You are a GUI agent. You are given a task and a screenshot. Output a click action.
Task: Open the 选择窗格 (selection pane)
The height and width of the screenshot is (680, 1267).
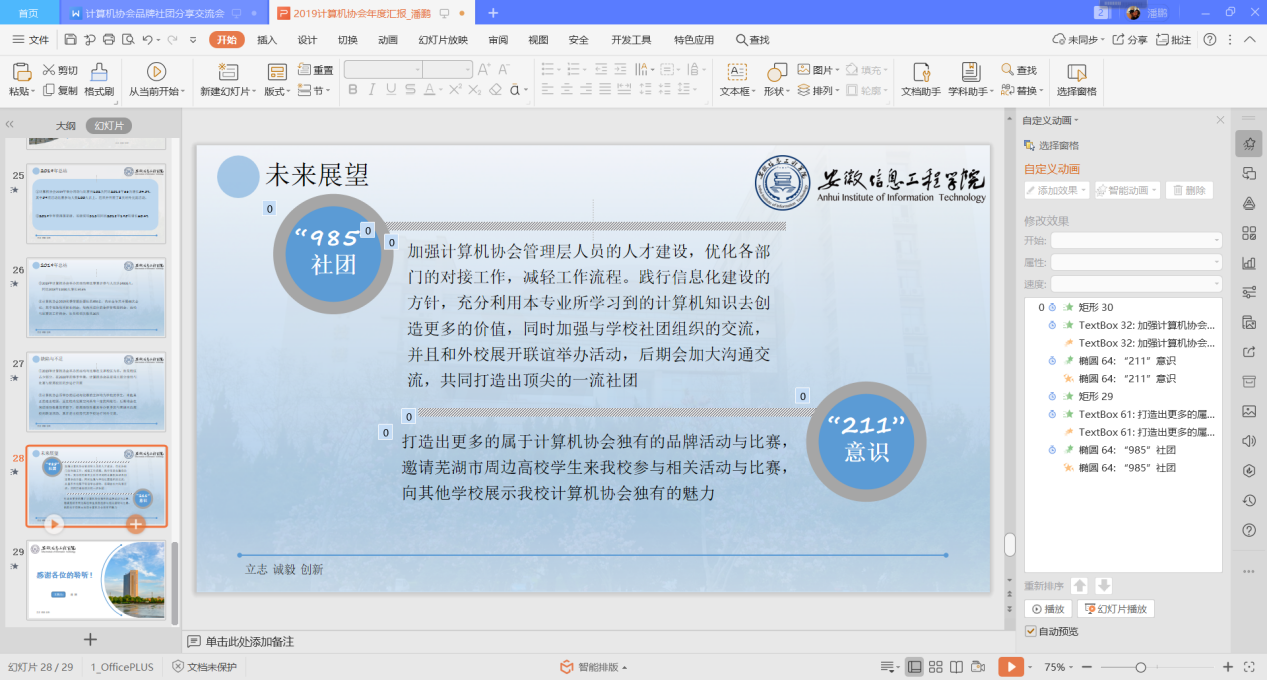tap(1075, 79)
